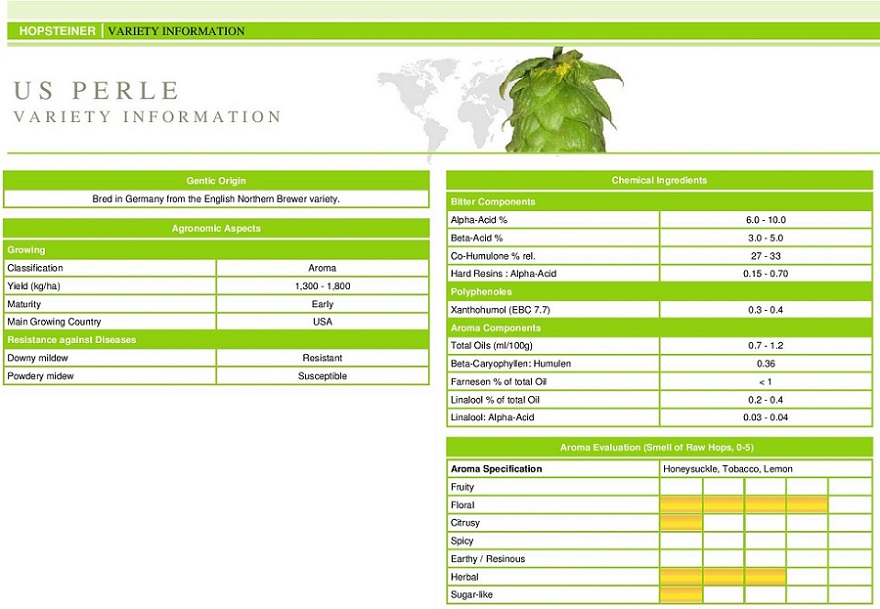Select the ratio value '0.36'
The image size is (880, 609).
766,363
